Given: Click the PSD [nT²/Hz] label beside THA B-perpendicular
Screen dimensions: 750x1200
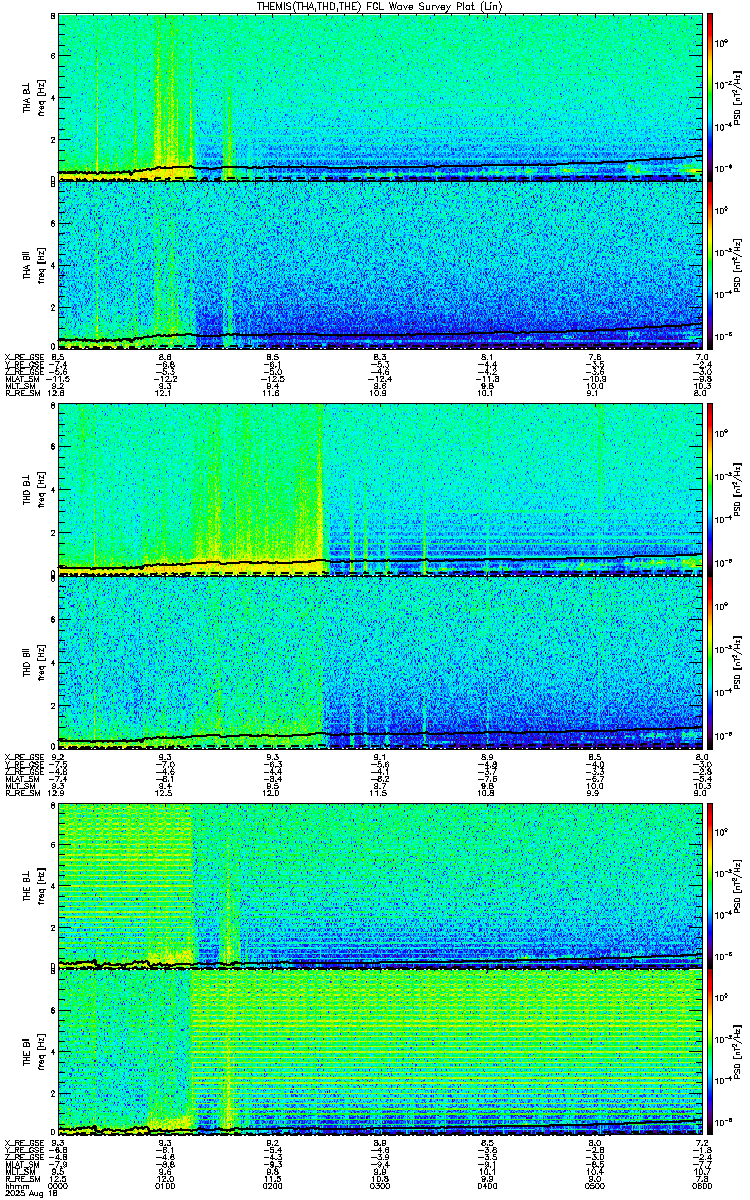Looking at the screenshot, I should click(x=735, y=97).
